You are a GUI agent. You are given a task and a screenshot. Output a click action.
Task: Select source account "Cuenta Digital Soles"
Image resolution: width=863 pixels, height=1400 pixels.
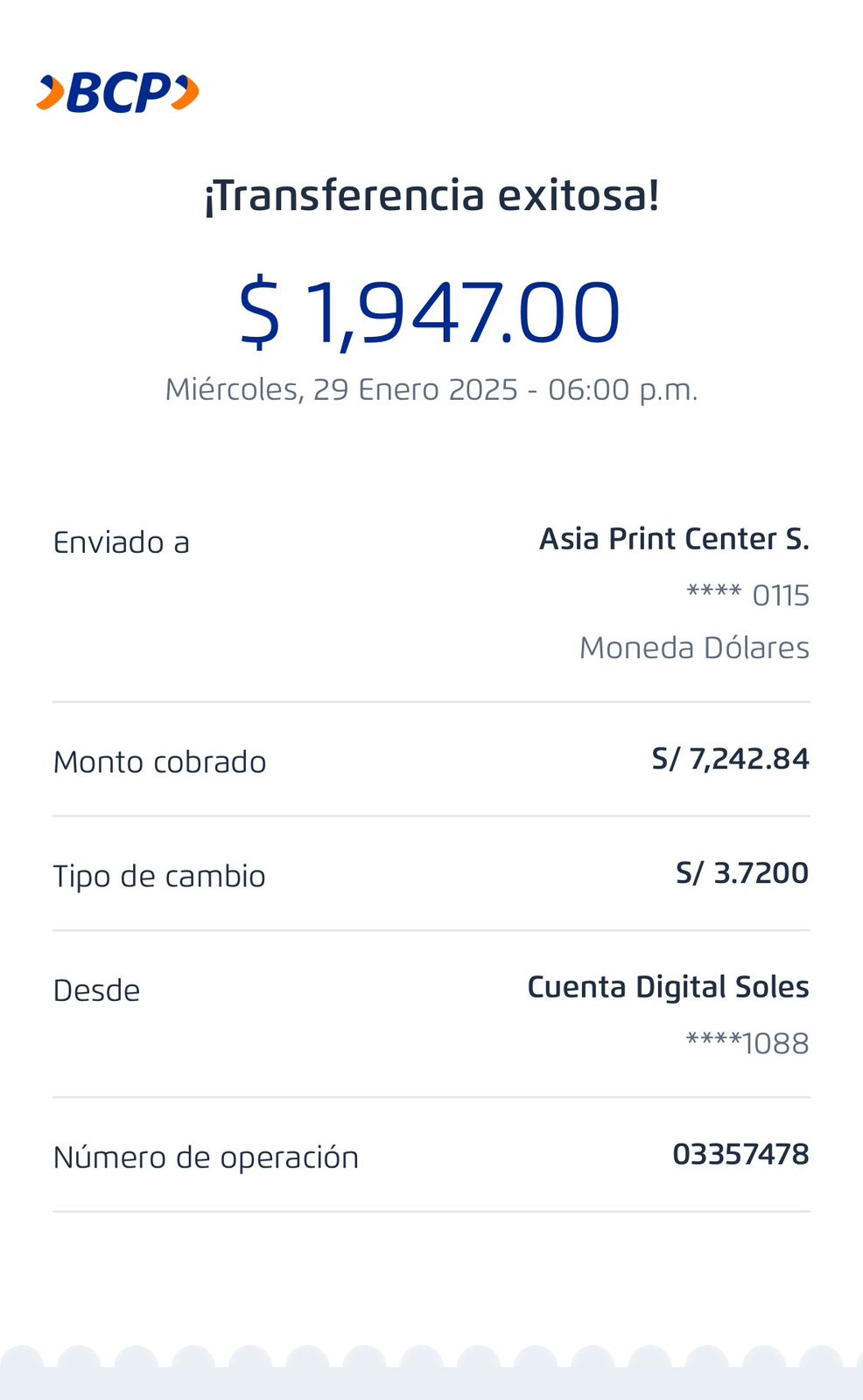tap(668, 987)
